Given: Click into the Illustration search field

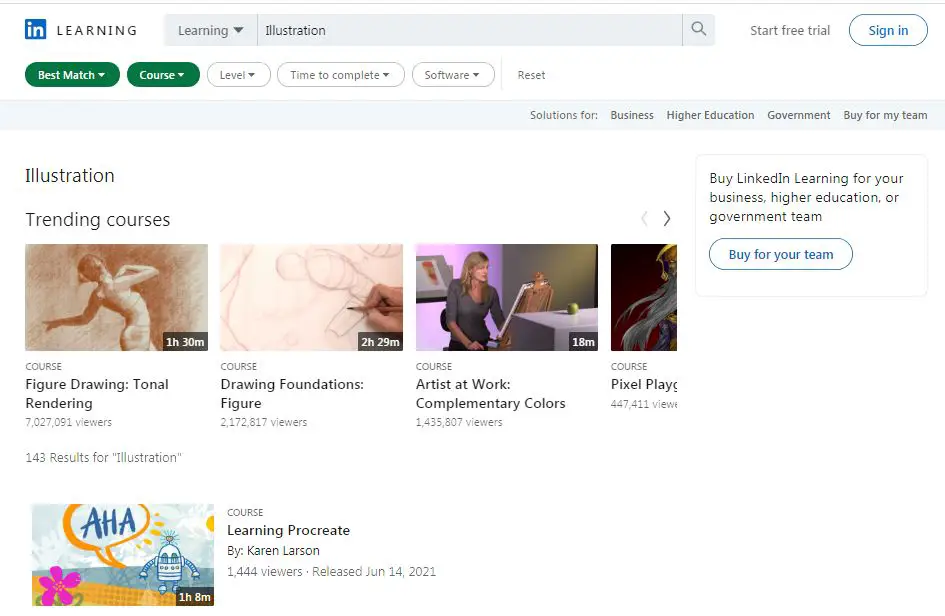Looking at the screenshot, I should [x=470, y=30].
